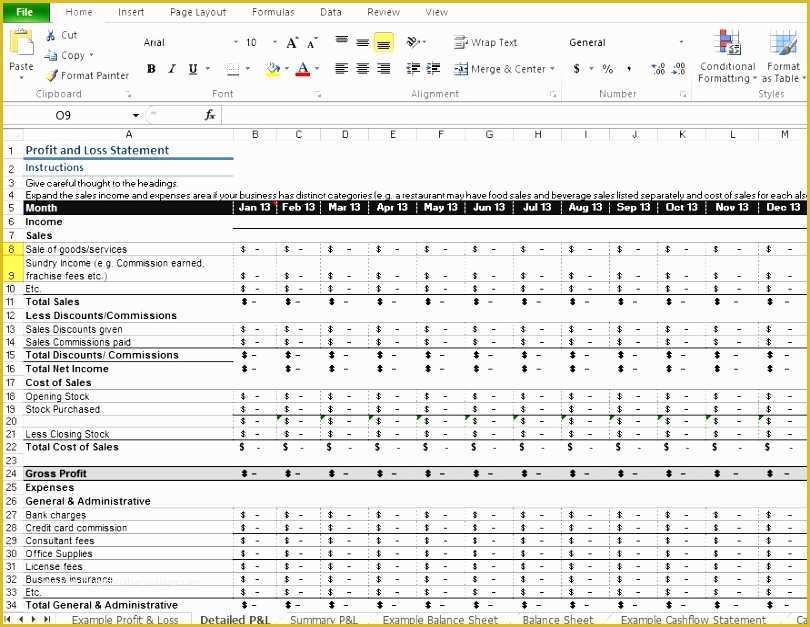Align text right

[x=383, y=68]
